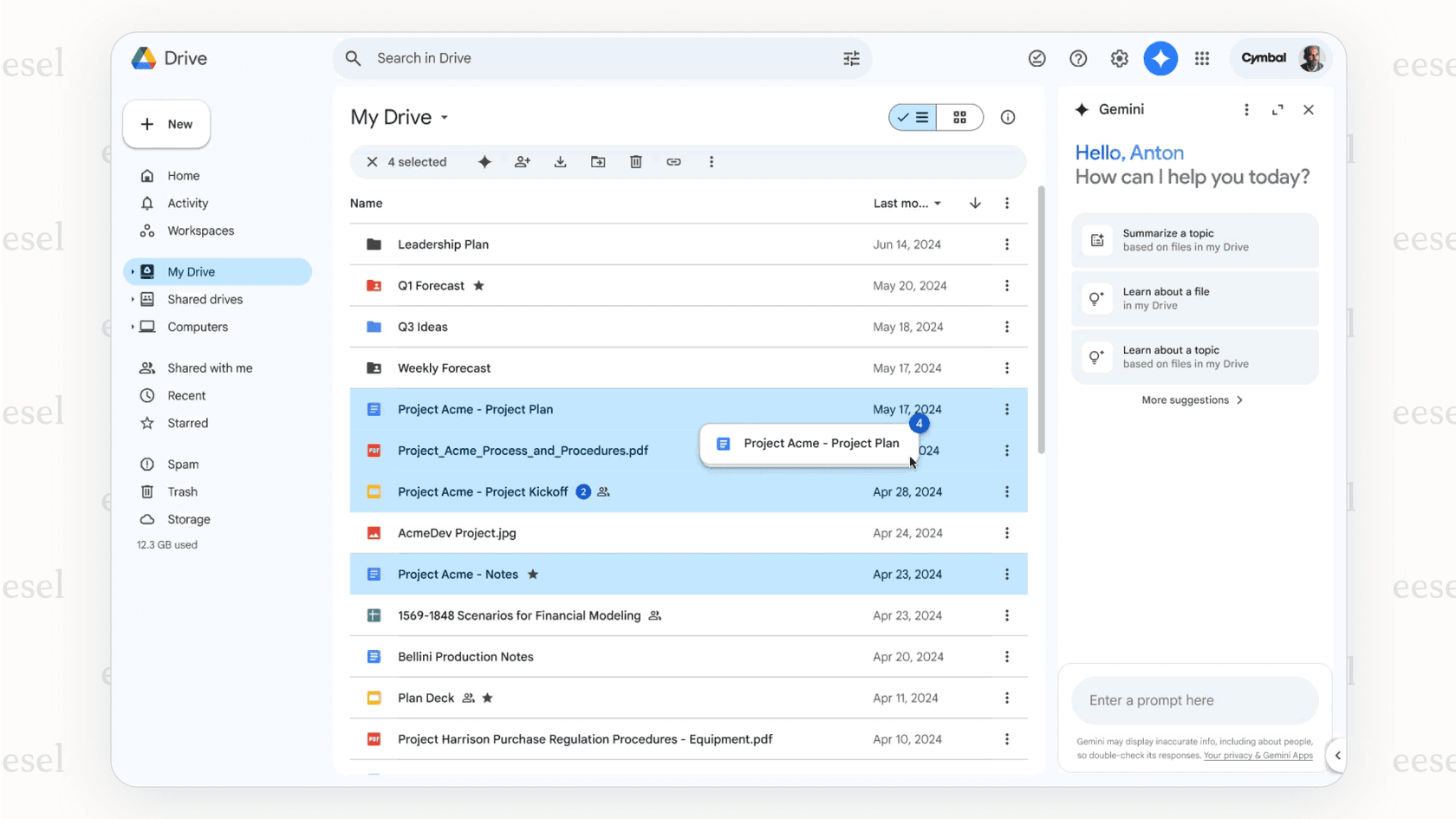Open the file details info panel
1456x819 pixels.
[1007, 117]
